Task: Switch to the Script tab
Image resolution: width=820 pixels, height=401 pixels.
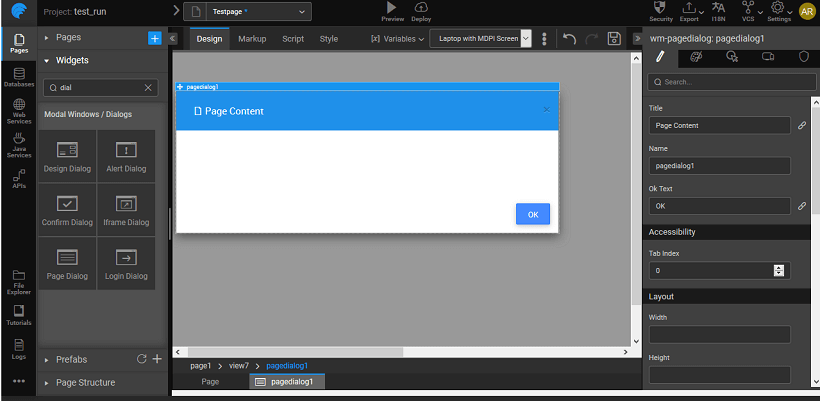Action: coord(293,39)
